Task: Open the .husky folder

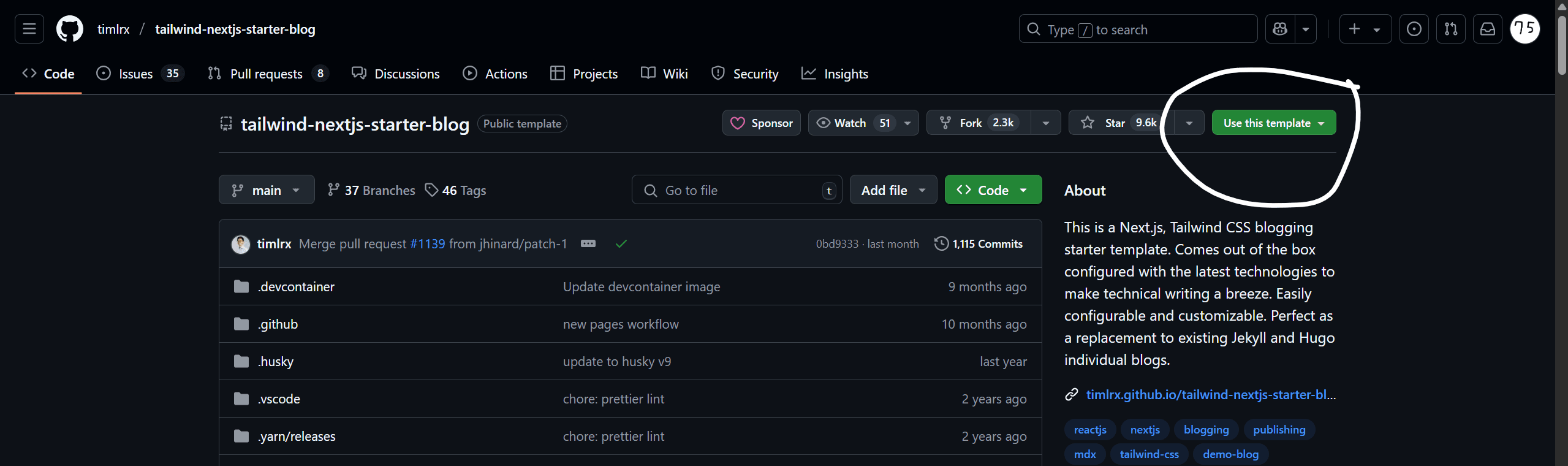Action: point(276,361)
